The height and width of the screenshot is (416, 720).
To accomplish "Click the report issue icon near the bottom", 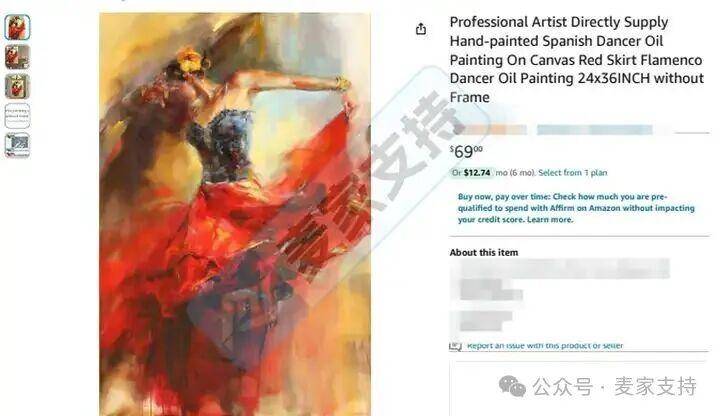I will tap(455, 346).
